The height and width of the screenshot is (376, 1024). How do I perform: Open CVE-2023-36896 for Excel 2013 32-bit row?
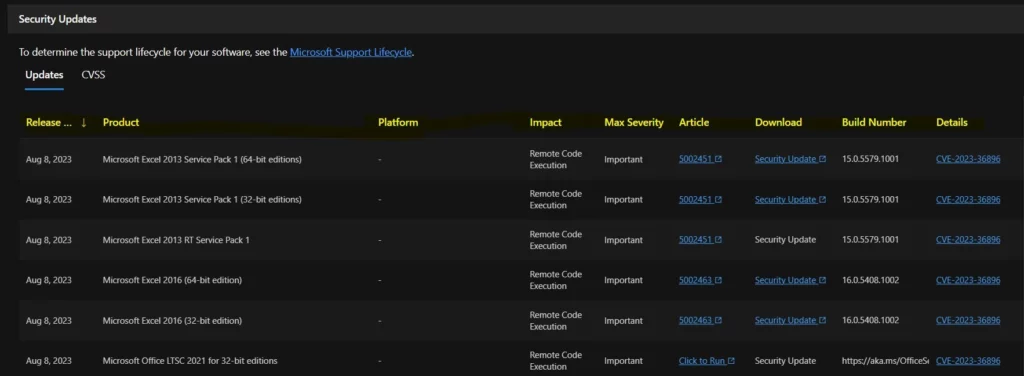pyautogui.click(x=968, y=200)
